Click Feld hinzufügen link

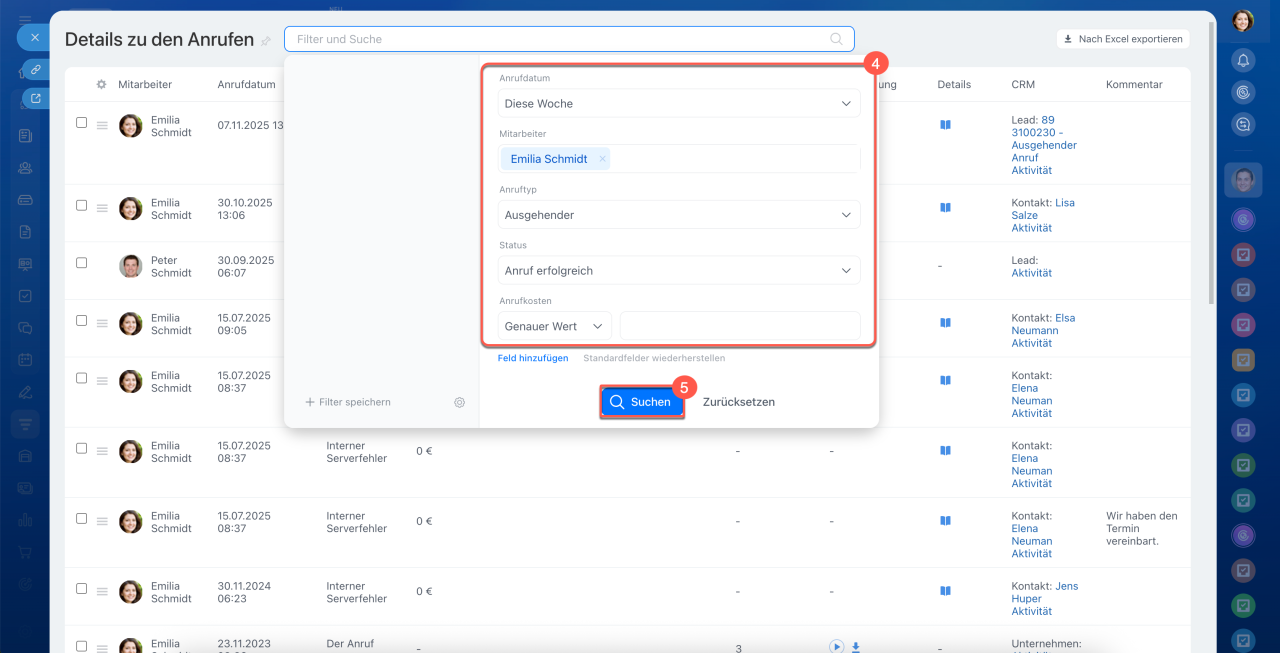pos(533,358)
